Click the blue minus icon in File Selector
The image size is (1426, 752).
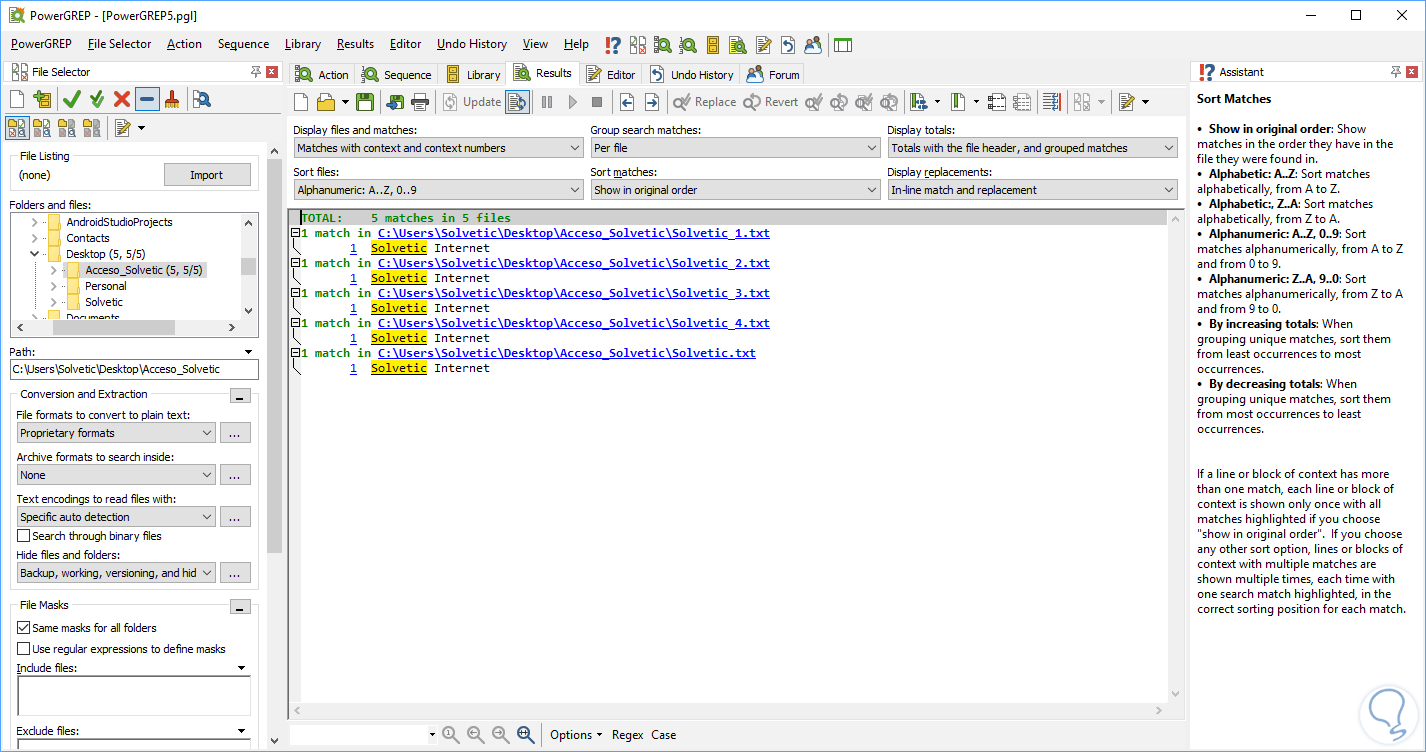(147, 99)
